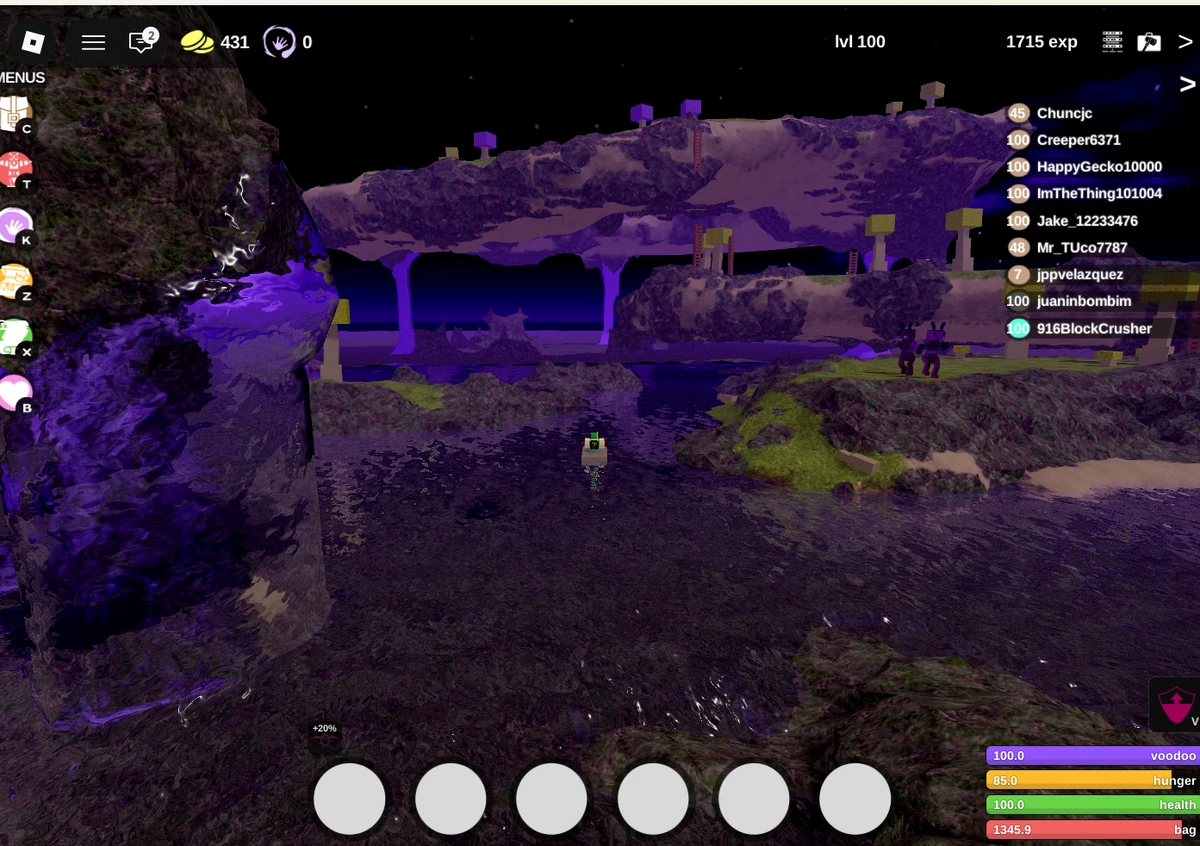Open the red tribe menu (T)
Viewport: 1200px width, 846px height.
tap(15, 171)
